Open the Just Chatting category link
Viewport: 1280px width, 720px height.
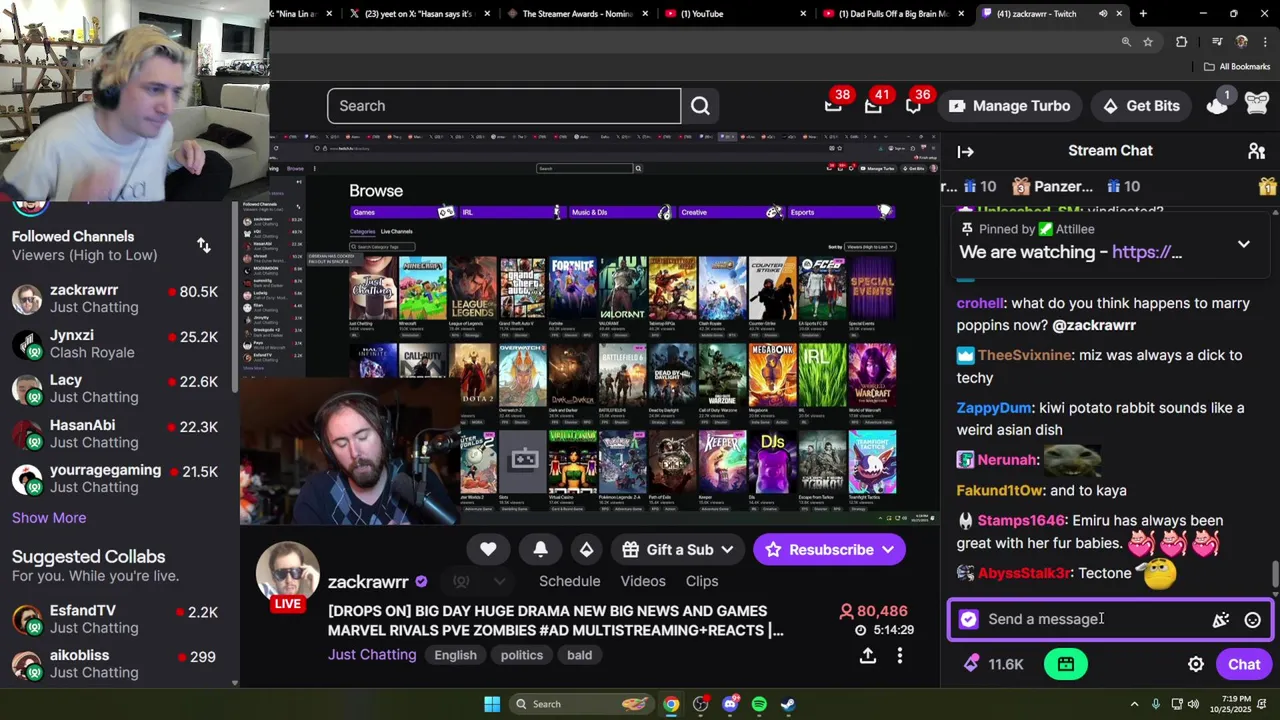372,655
